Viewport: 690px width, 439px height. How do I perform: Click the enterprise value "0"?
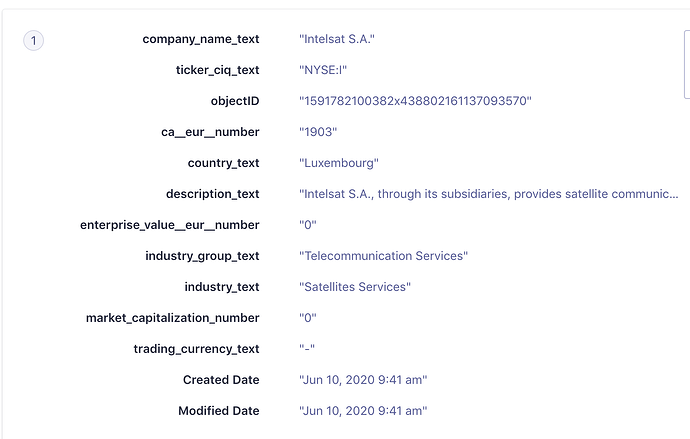(x=308, y=225)
